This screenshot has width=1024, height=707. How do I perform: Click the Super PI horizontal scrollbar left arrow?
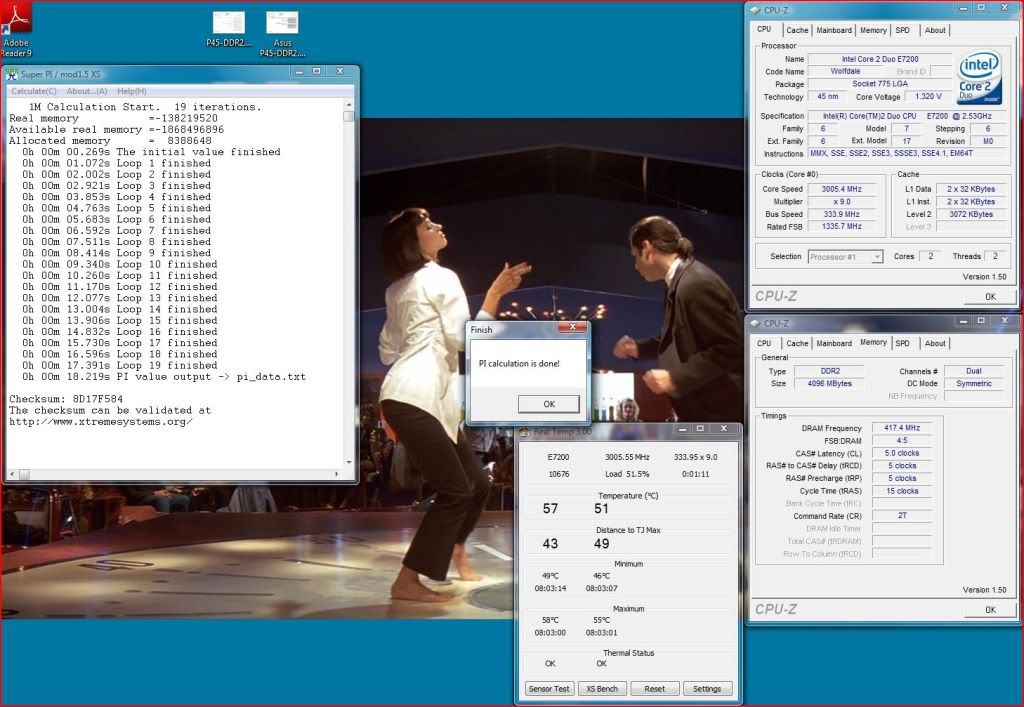[x=11, y=474]
